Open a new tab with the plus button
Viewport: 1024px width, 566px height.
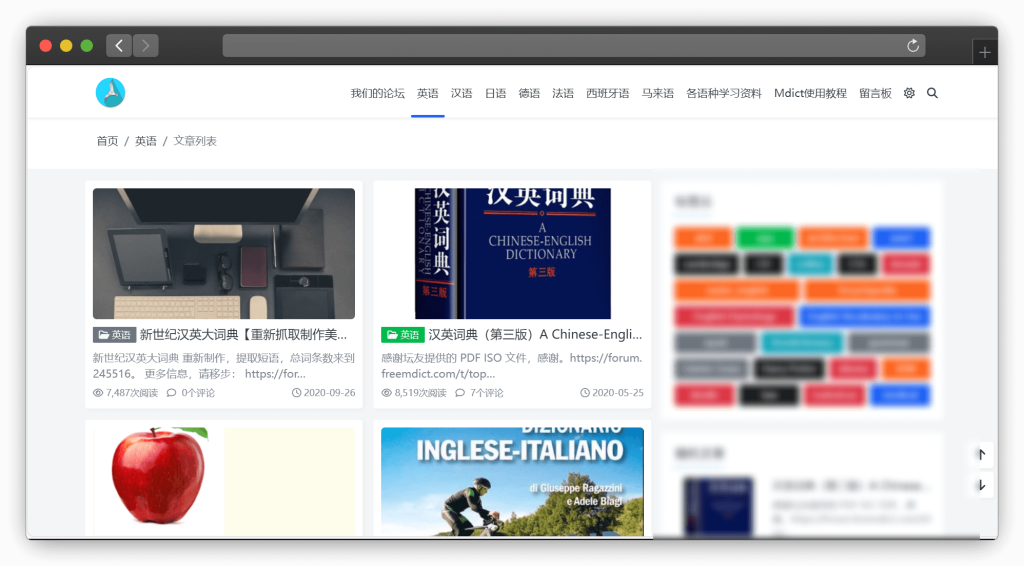pyautogui.click(x=985, y=53)
